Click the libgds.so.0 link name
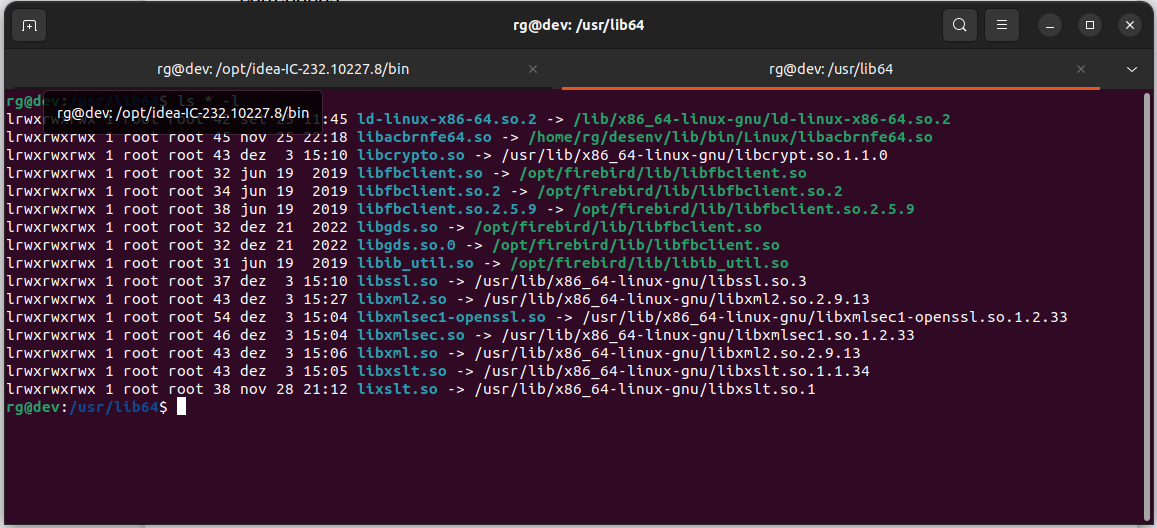 [x=406, y=245]
